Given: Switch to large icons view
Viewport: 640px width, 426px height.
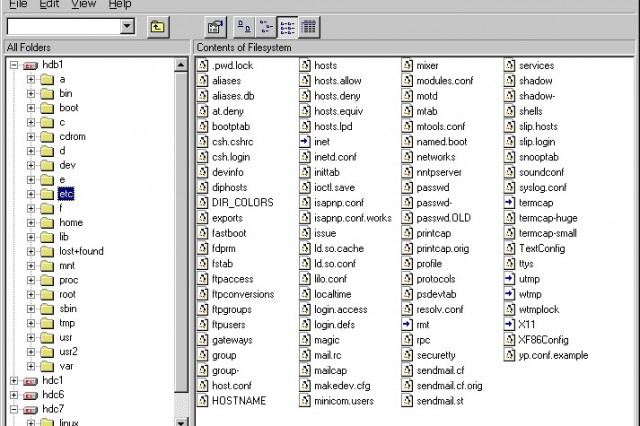Looking at the screenshot, I should point(244,26).
